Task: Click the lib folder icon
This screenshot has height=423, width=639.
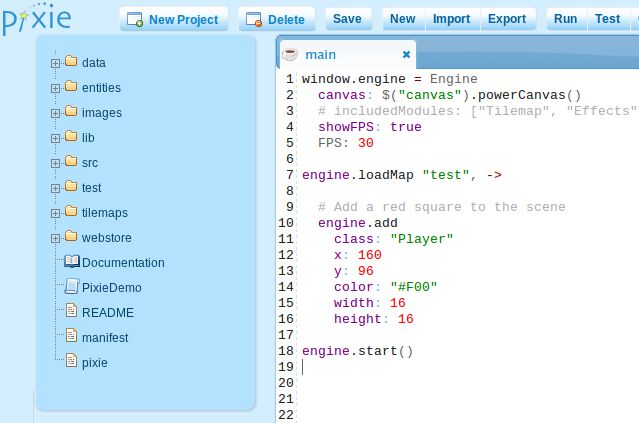Action: point(71,136)
